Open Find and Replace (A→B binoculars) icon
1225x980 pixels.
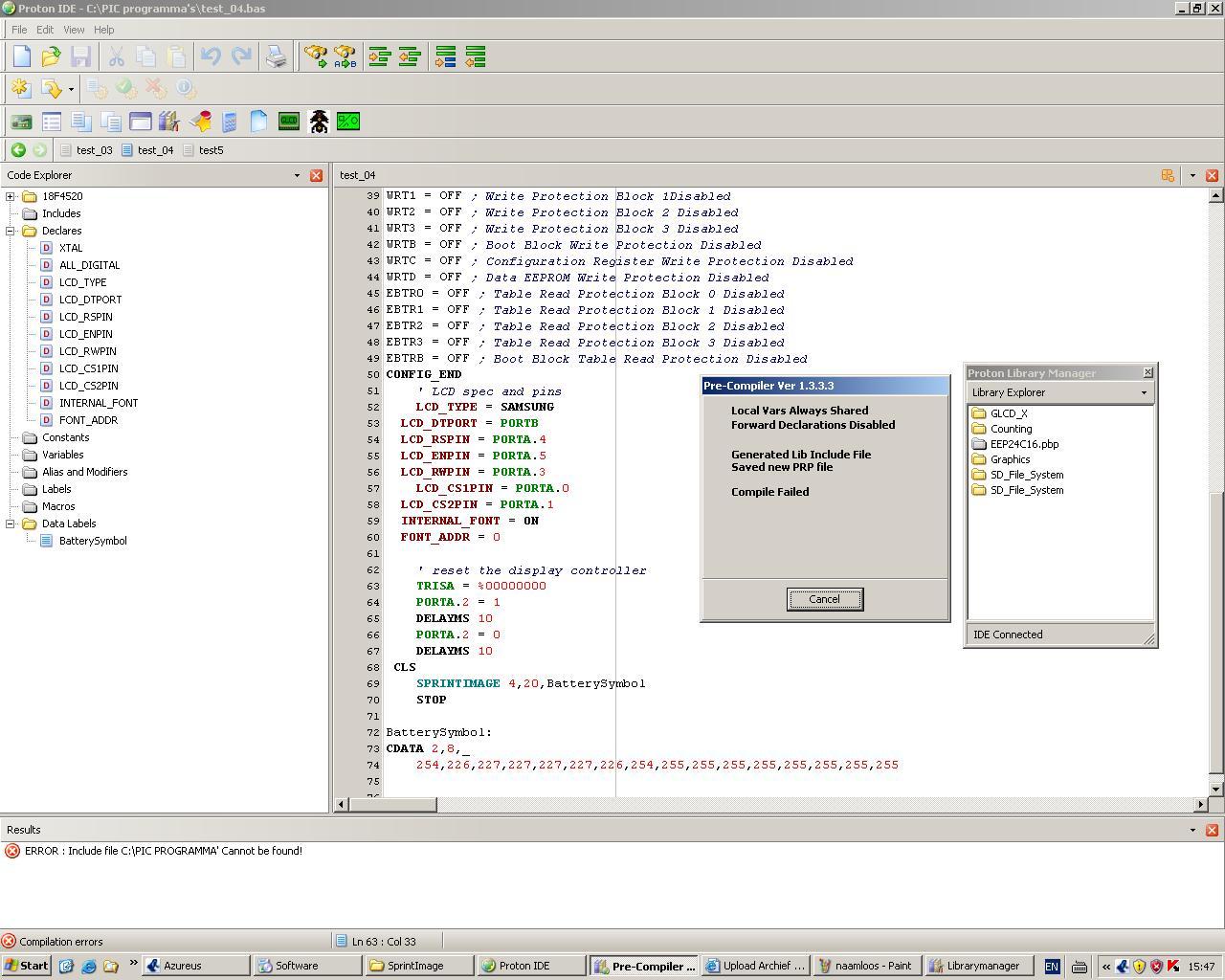(x=345, y=57)
